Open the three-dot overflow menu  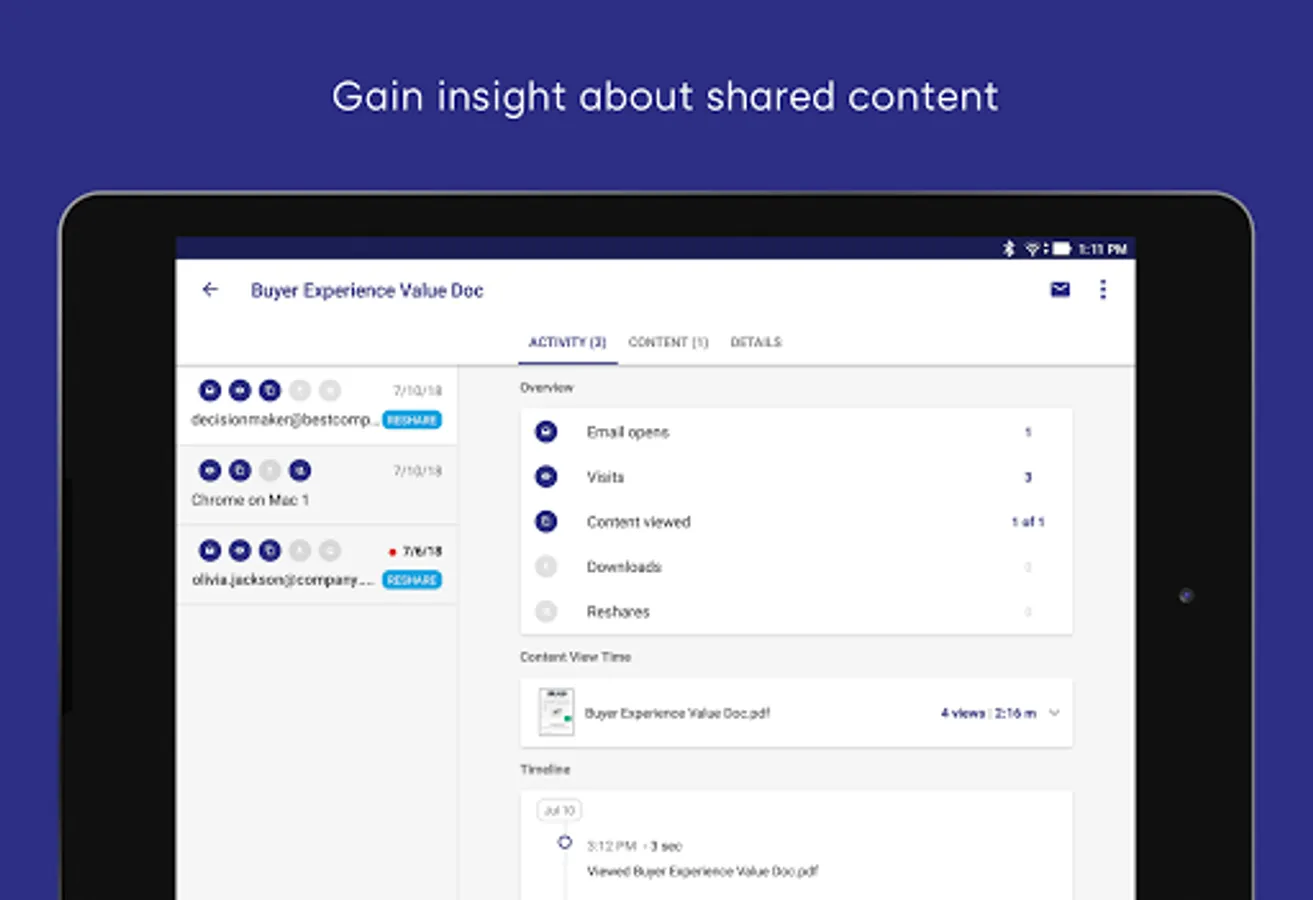tap(1103, 290)
